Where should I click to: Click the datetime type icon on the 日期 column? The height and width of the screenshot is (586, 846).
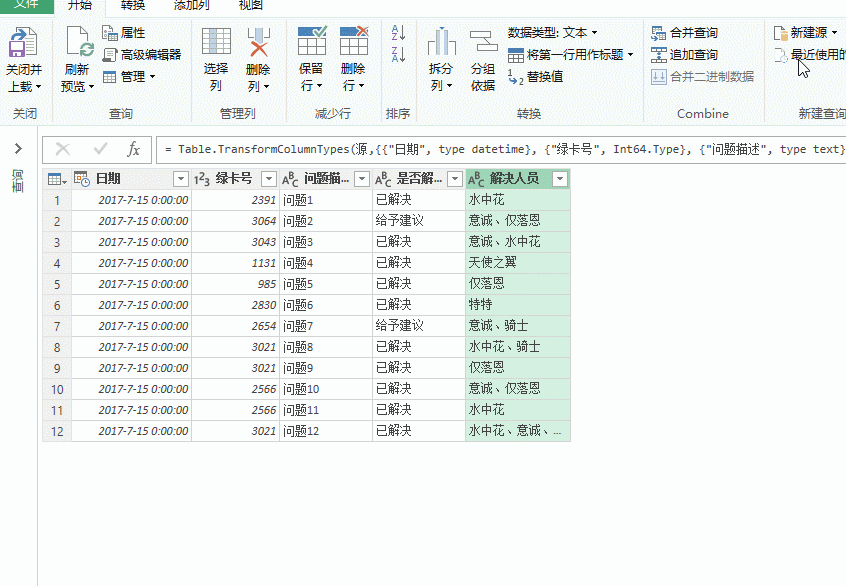click(x=81, y=179)
